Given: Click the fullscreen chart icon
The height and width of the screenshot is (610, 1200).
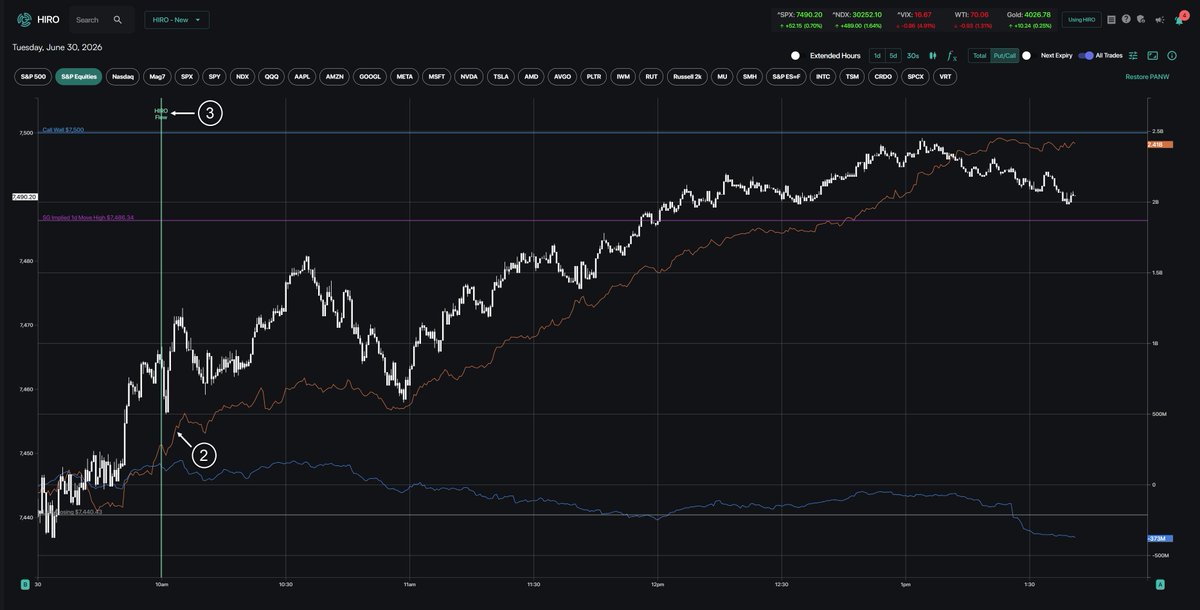Looking at the screenshot, I should [1152, 56].
